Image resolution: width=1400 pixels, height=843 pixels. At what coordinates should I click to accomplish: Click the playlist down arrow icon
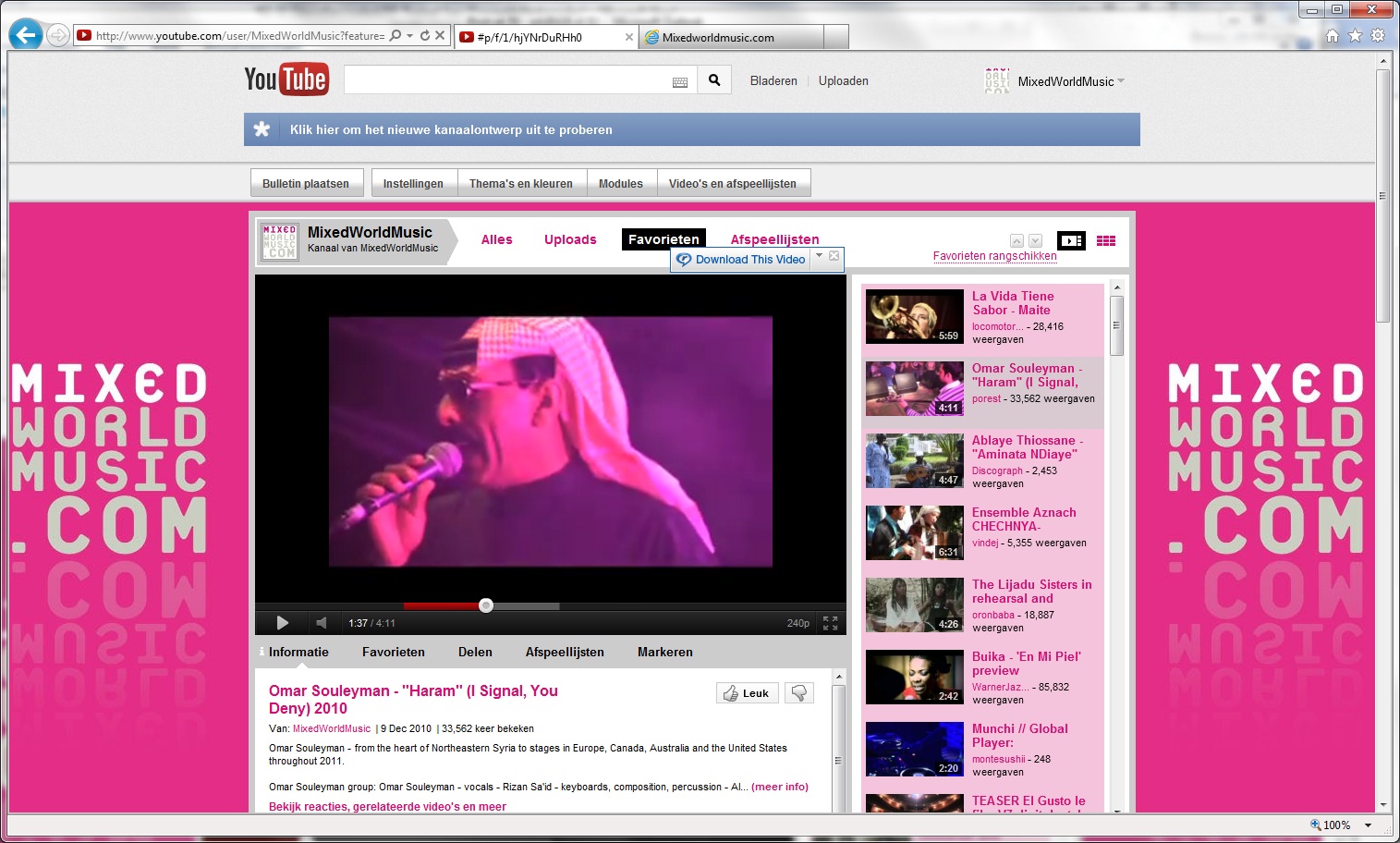tap(1035, 240)
